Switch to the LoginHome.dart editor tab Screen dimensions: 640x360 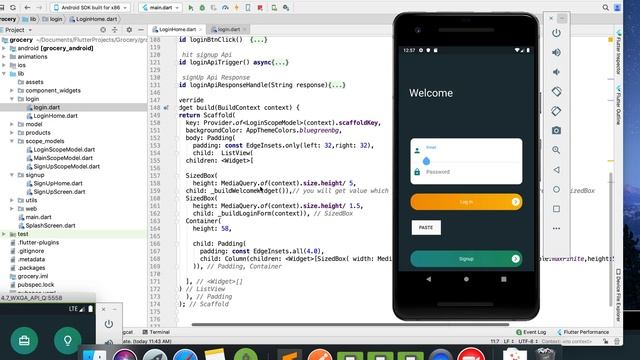(177, 29)
